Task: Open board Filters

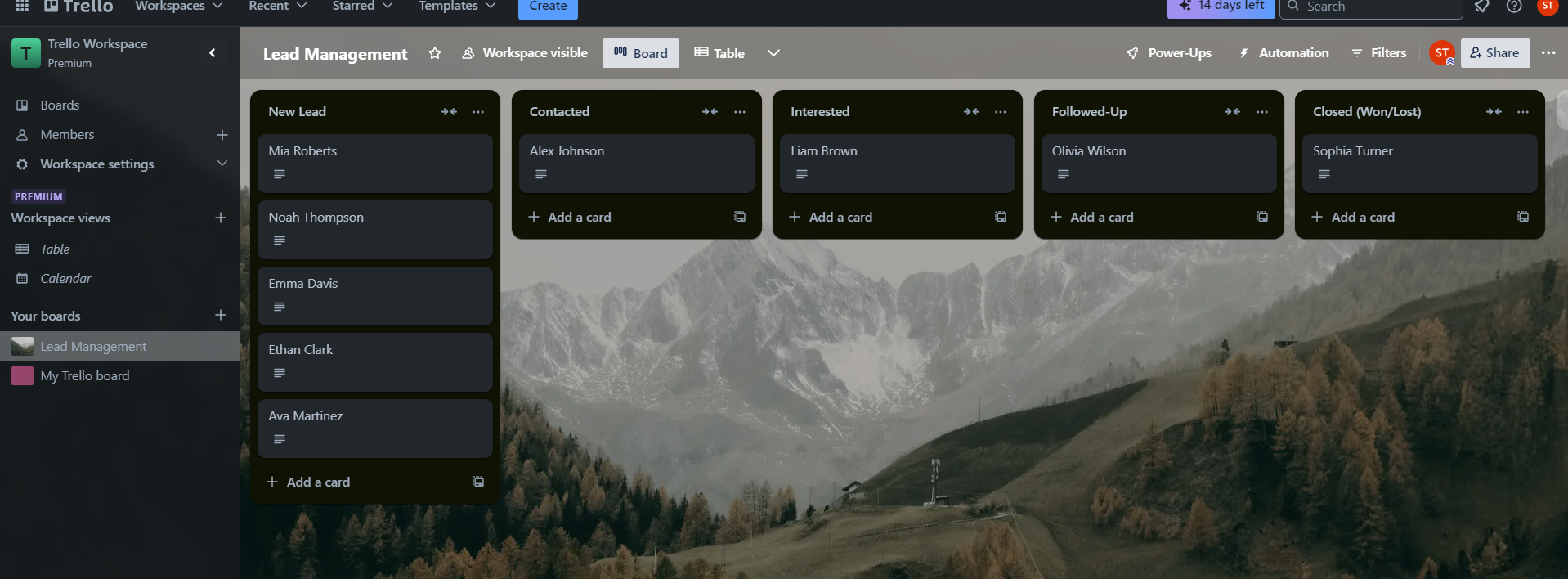Action: [1379, 53]
